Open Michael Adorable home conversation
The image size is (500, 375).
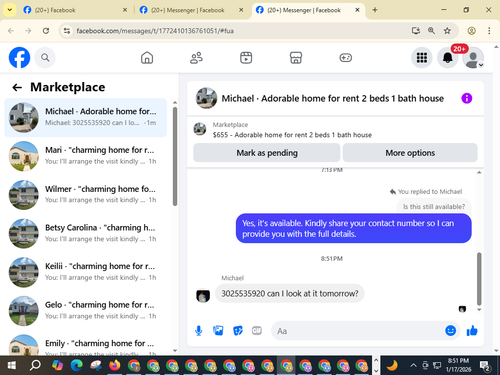point(86,117)
